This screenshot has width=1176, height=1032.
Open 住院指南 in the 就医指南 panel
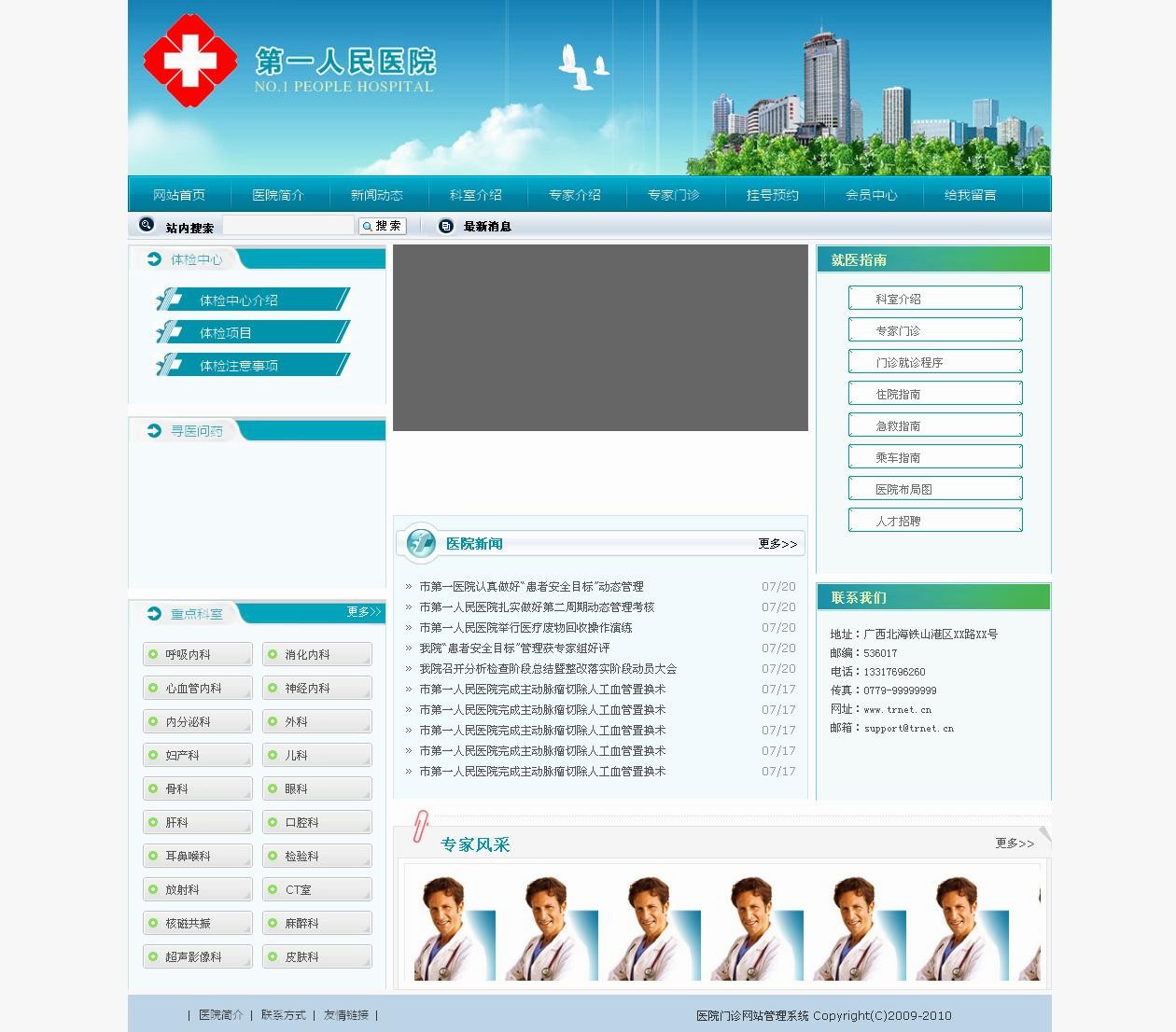click(x=934, y=395)
